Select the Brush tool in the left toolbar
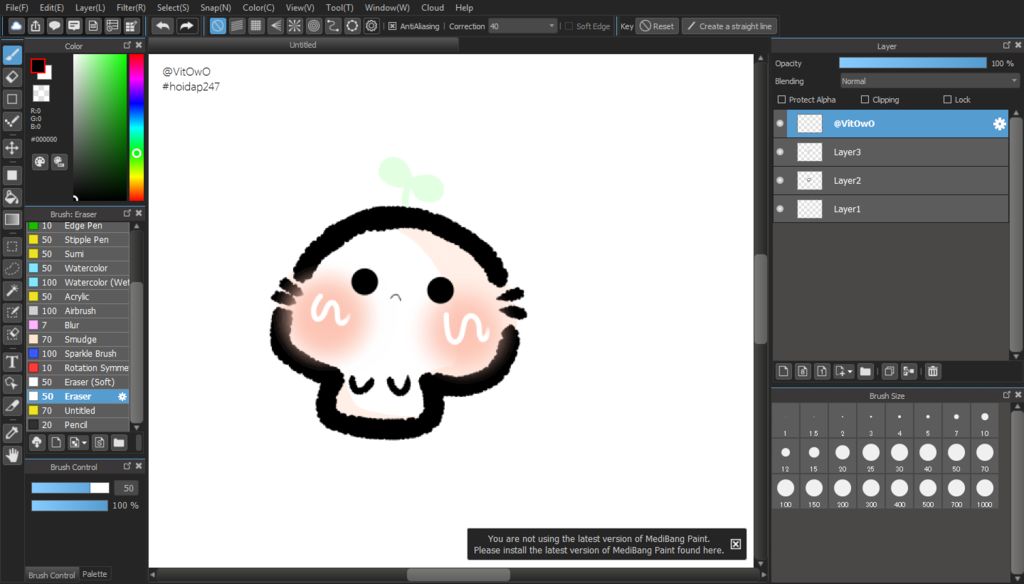Screen dimensions: 1024x584 (x=12, y=54)
